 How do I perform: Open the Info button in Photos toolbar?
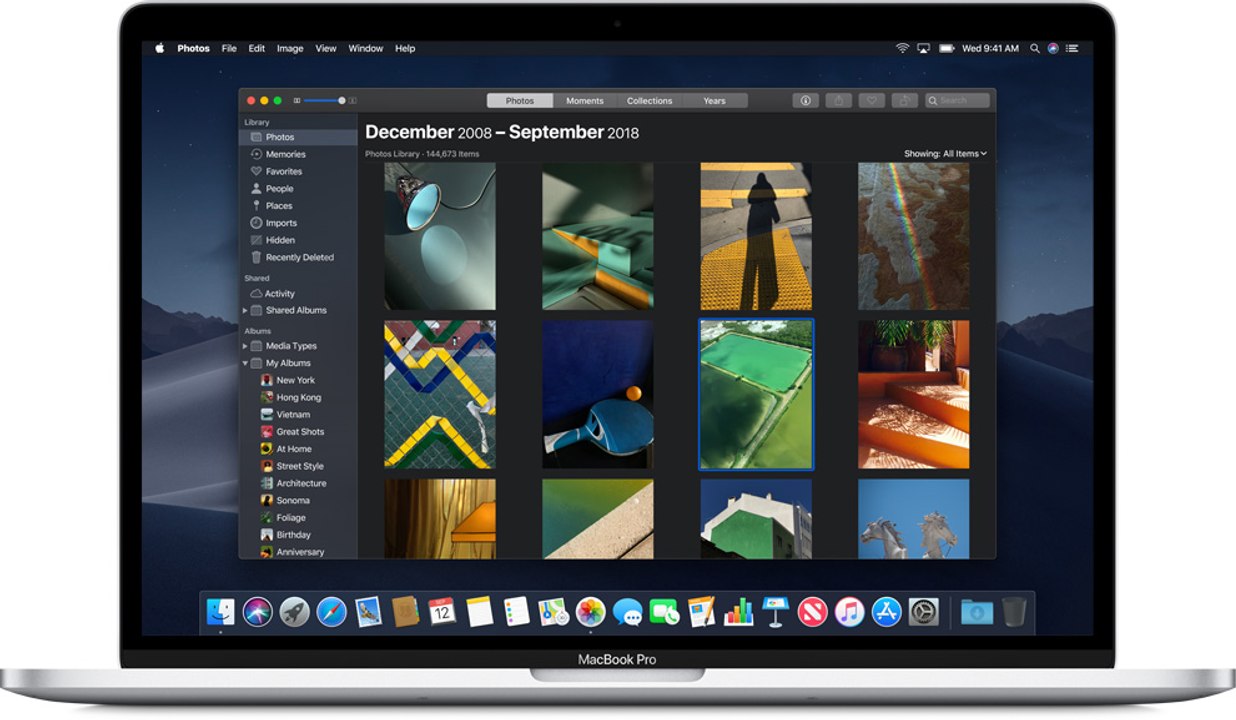806,100
